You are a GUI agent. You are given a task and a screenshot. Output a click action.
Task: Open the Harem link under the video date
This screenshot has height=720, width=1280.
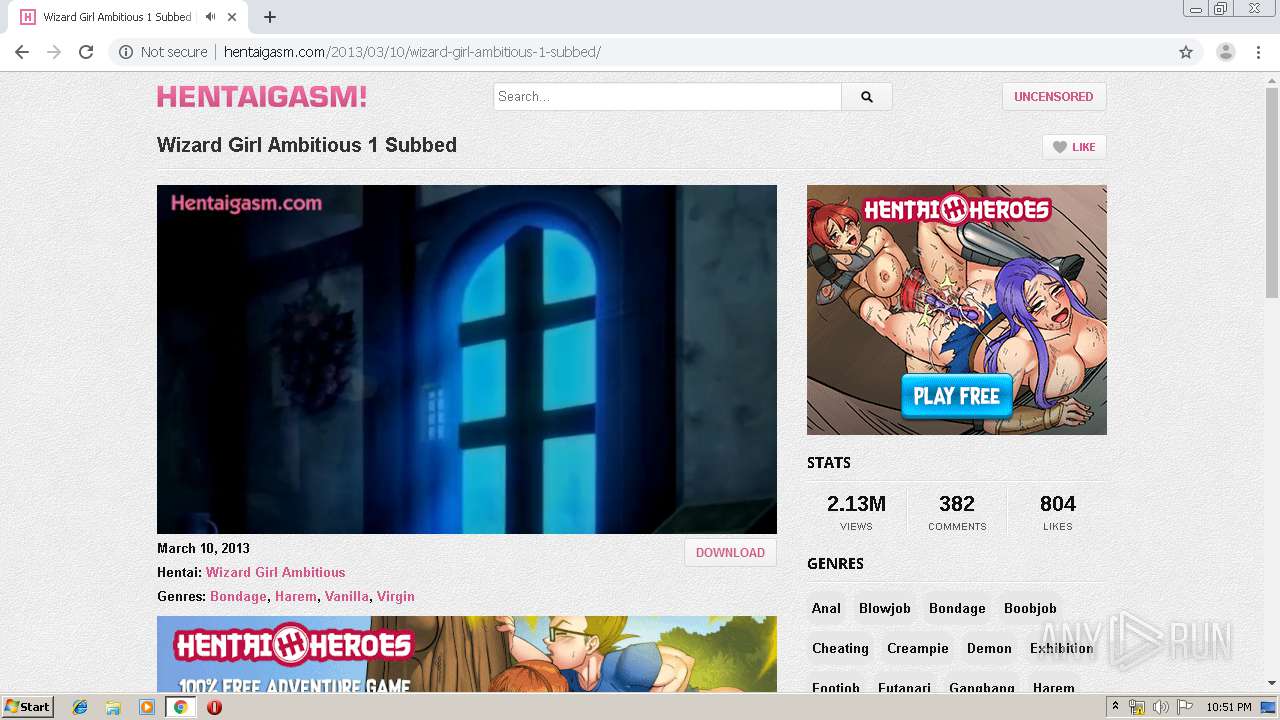pyautogui.click(x=296, y=596)
